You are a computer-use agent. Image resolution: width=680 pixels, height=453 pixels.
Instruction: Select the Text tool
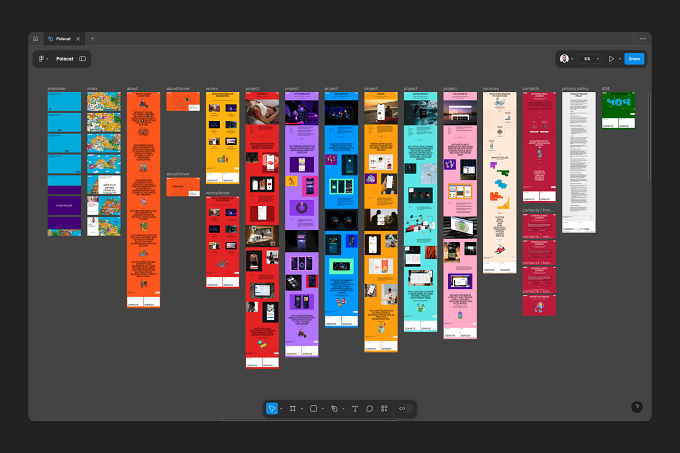pyautogui.click(x=355, y=408)
